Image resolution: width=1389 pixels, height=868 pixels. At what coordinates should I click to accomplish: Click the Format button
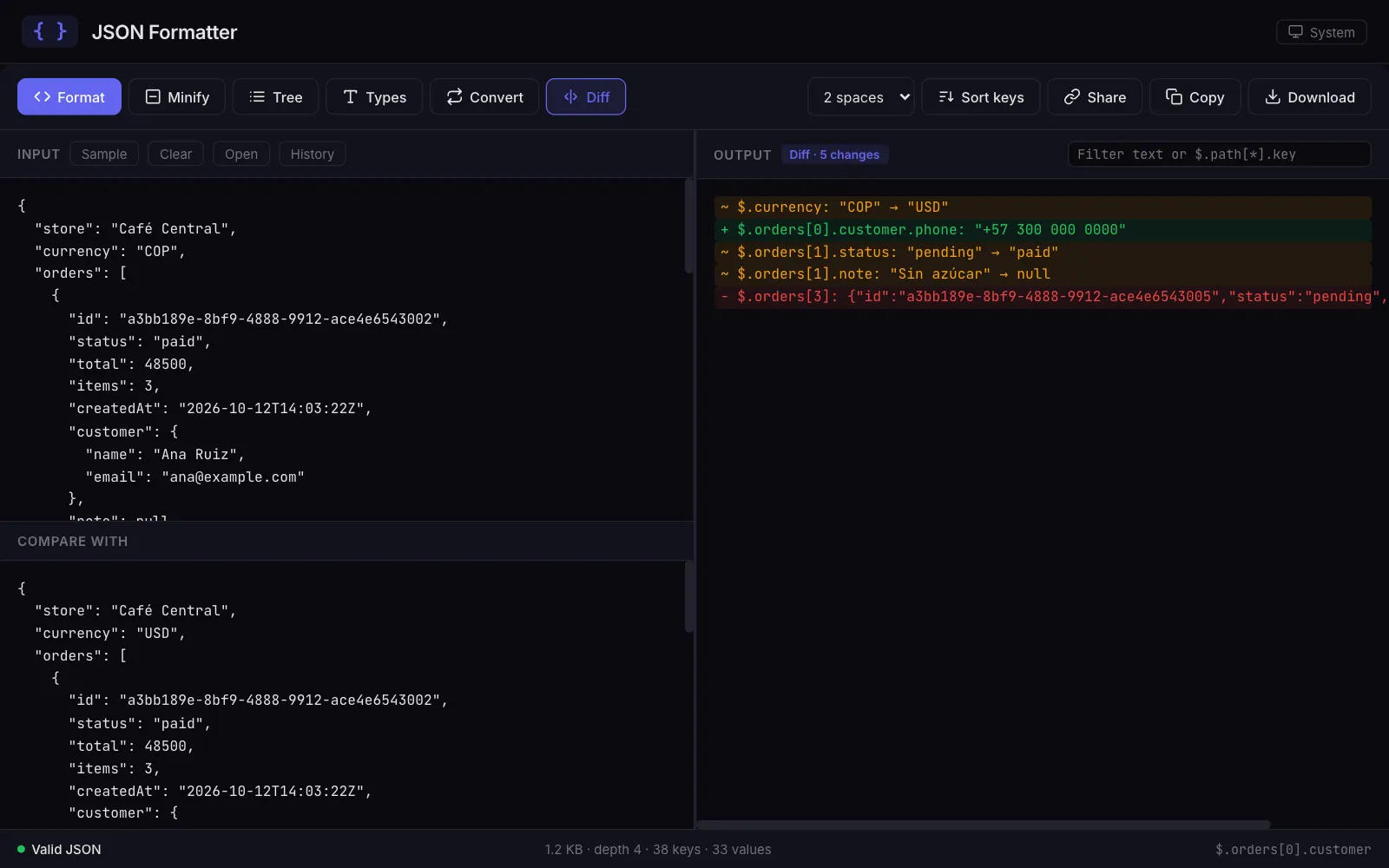69,97
